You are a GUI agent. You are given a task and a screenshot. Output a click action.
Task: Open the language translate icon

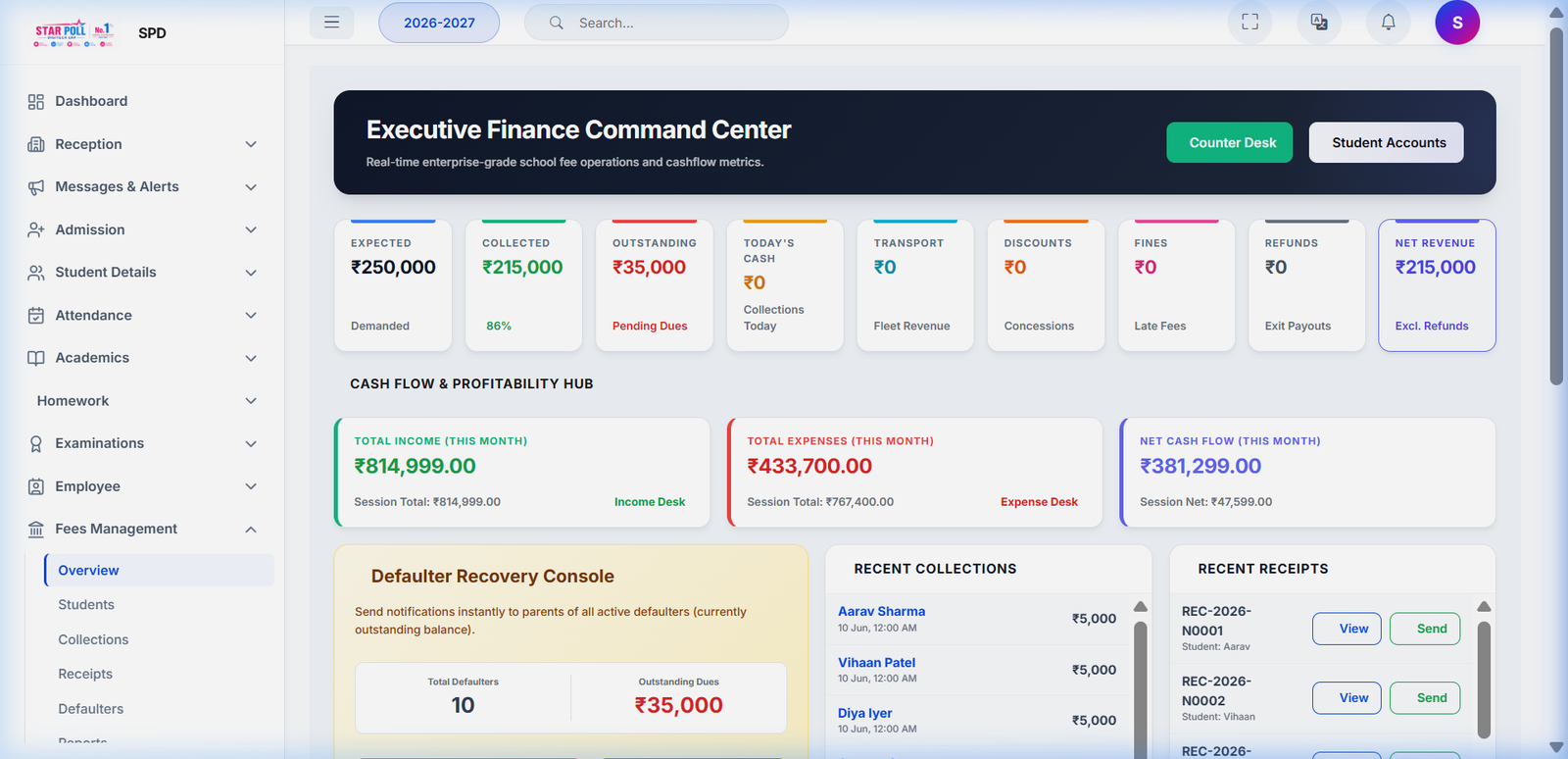tap(1319, 22)
